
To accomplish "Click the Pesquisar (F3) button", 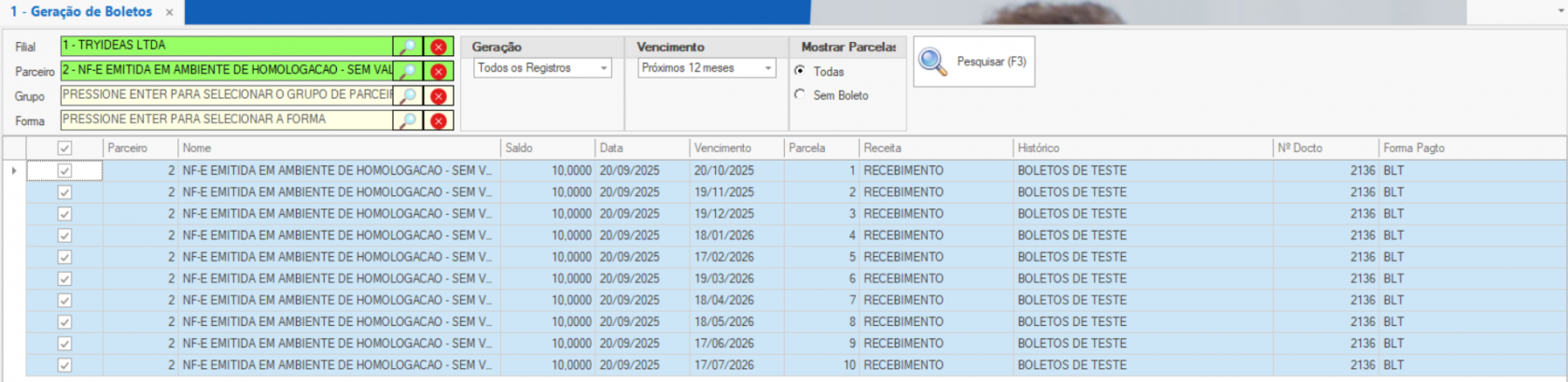I will 973,62.
